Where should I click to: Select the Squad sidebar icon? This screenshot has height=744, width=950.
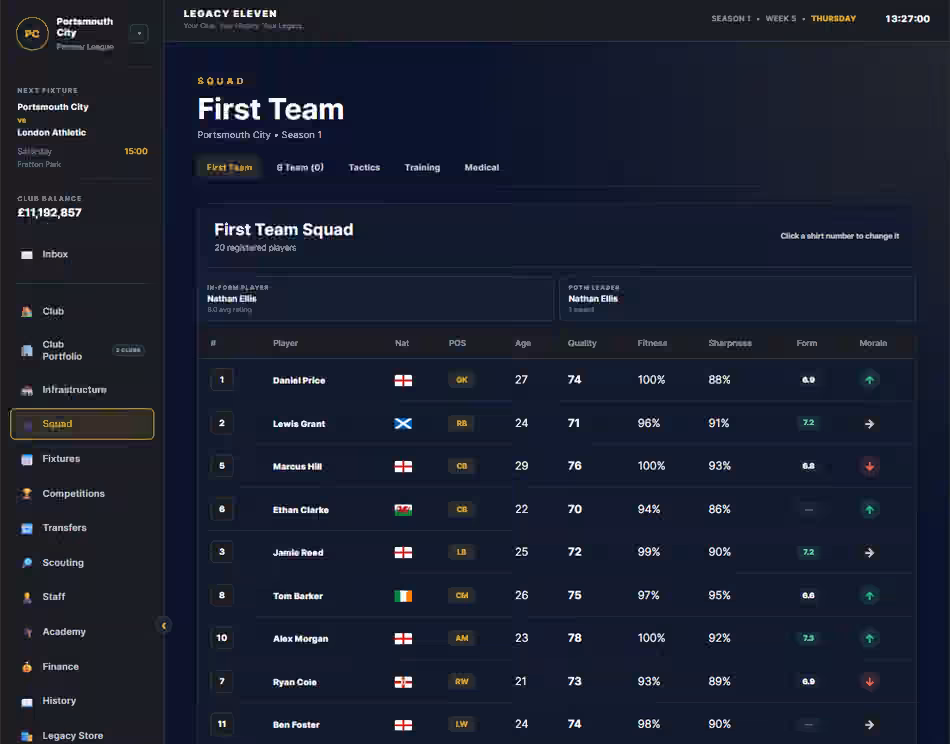click(x=27, y=425)
